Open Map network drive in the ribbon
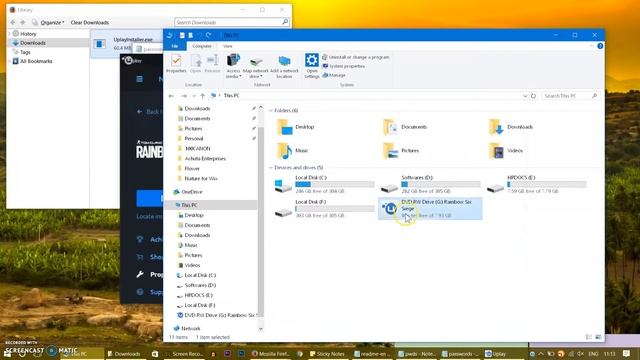Image resolution: width=640 pixels, height=360 pixels. [x=256, y=66]
